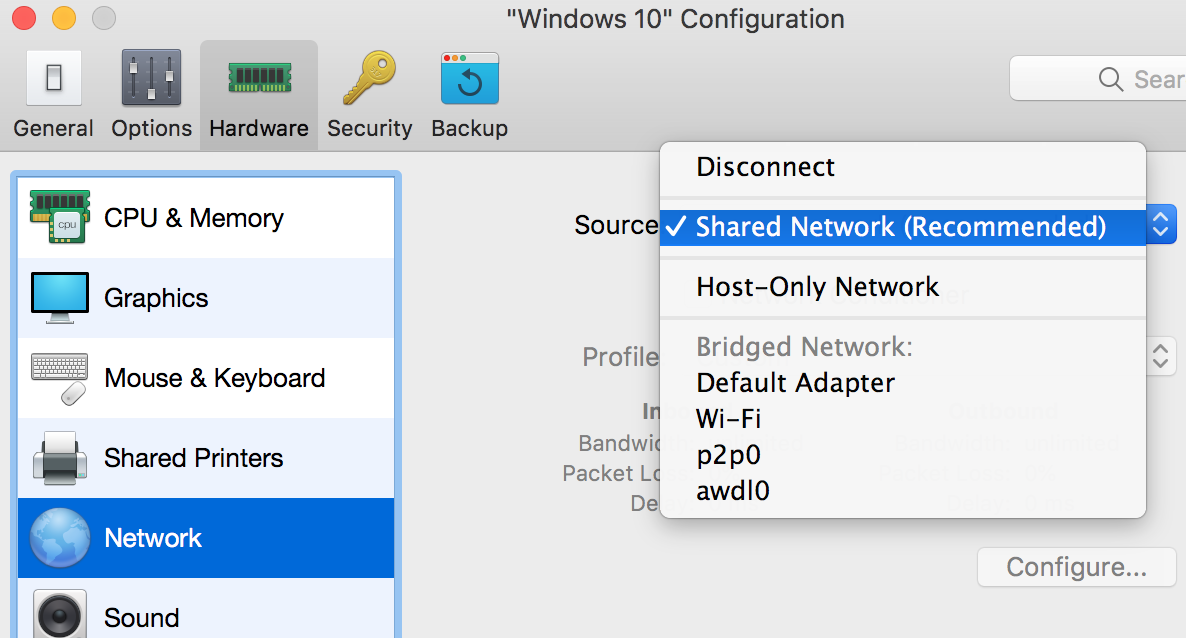Screen dimensions: 1186x638
Task: Open the Backup toolbar icon
Action: click(469, 79)
